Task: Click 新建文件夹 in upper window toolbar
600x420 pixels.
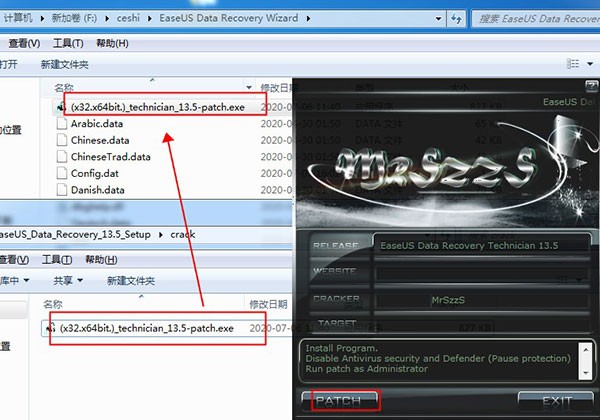Action: 64,64
